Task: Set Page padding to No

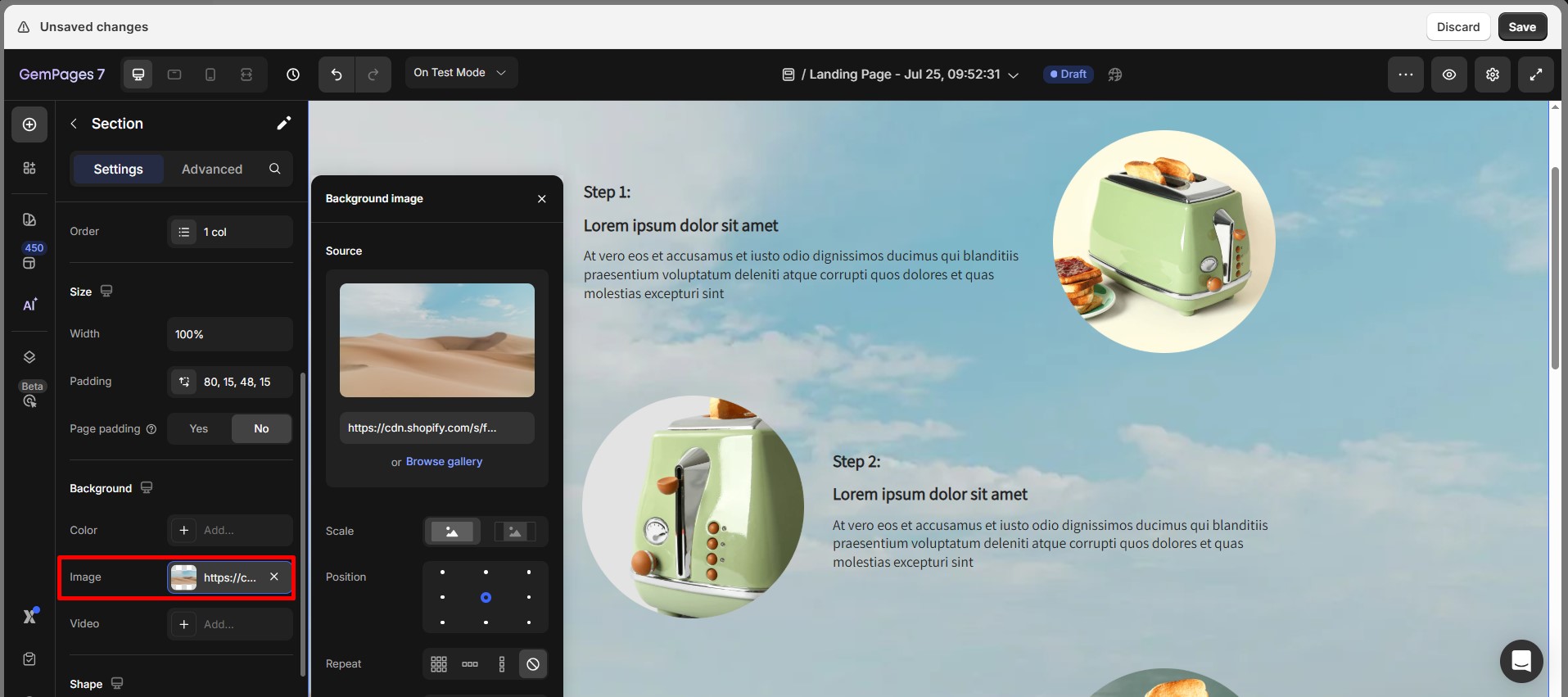Action: click(261, 428)
